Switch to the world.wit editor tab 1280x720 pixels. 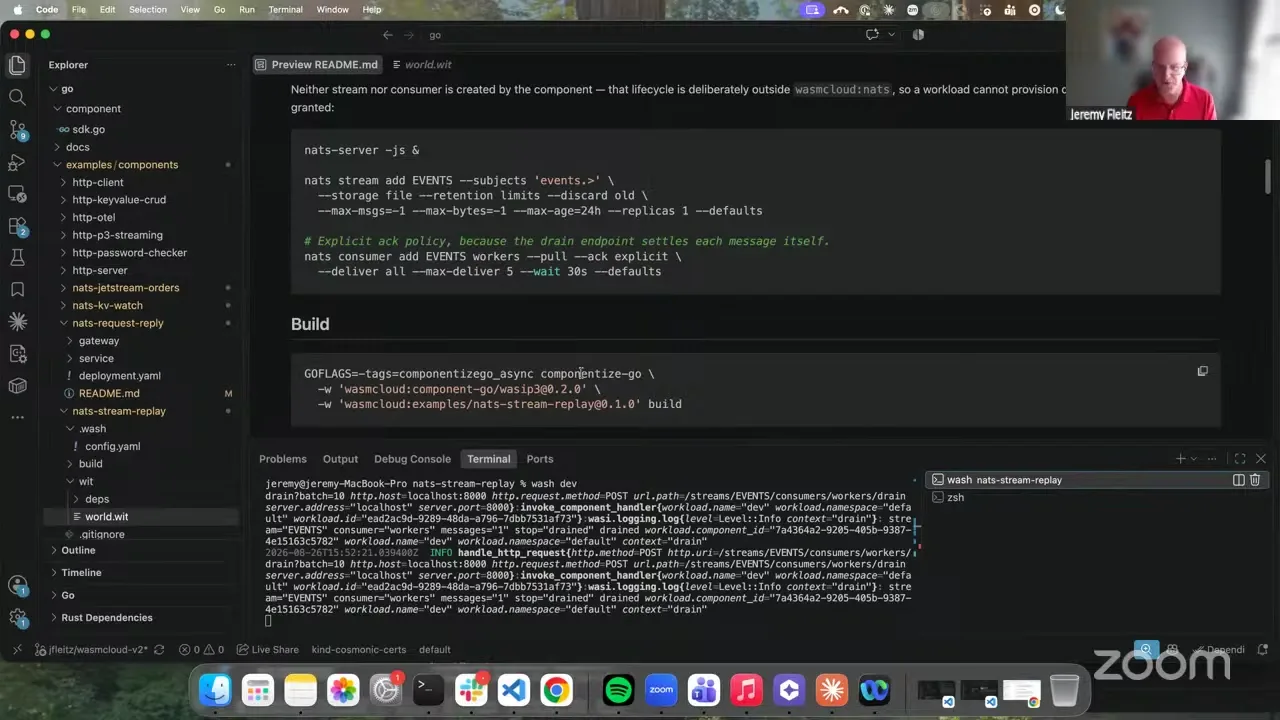(428, 65)
